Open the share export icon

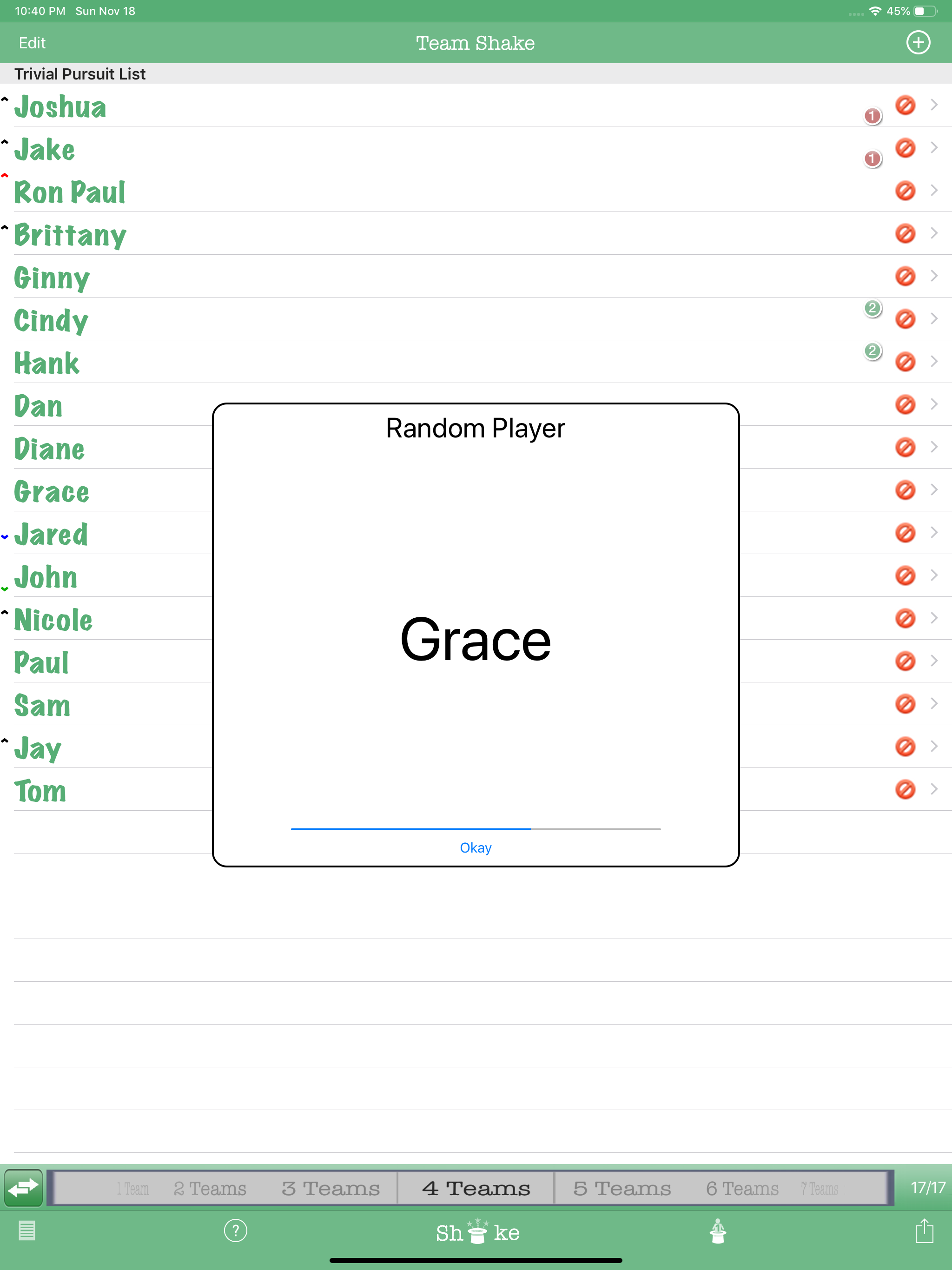coord(925,1230)
